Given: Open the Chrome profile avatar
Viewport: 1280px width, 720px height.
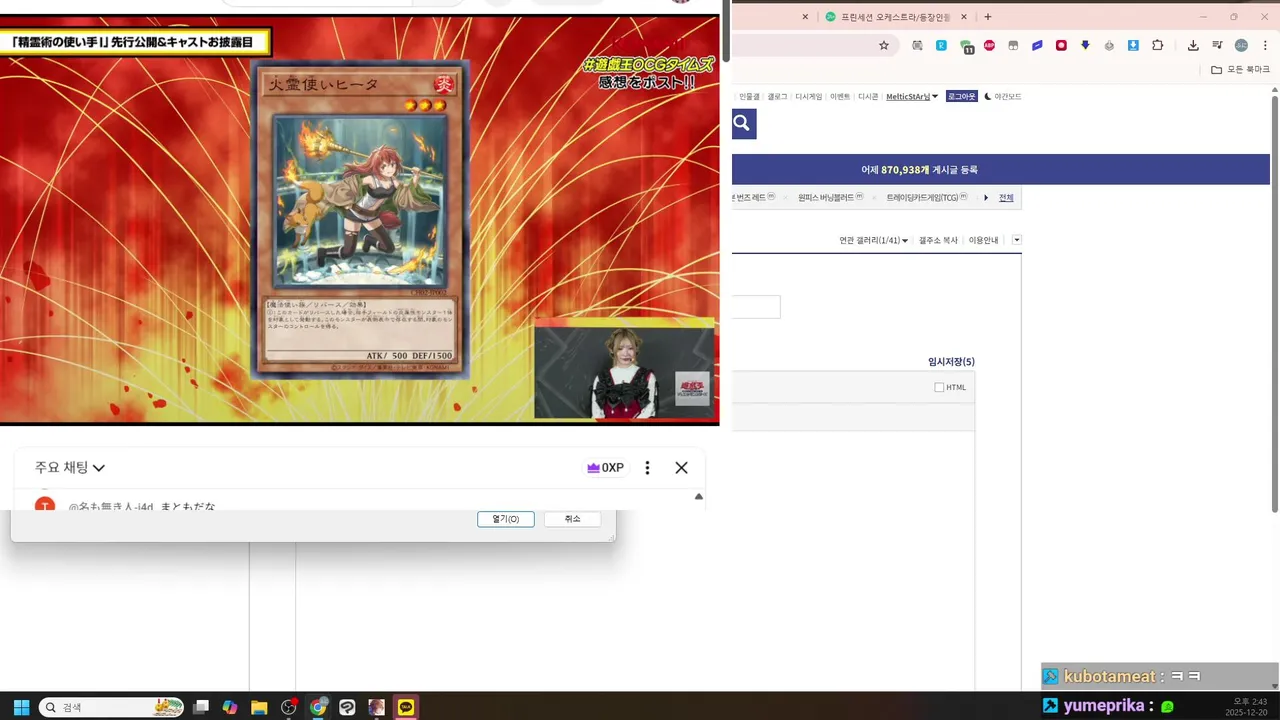Looking at the screenshot, I should pos(1241,45).
